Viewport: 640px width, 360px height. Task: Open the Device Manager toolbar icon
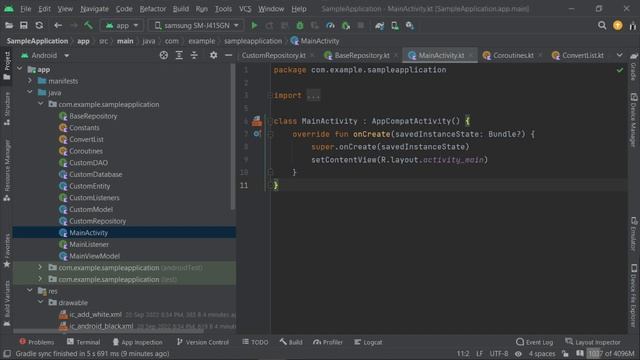395,25
